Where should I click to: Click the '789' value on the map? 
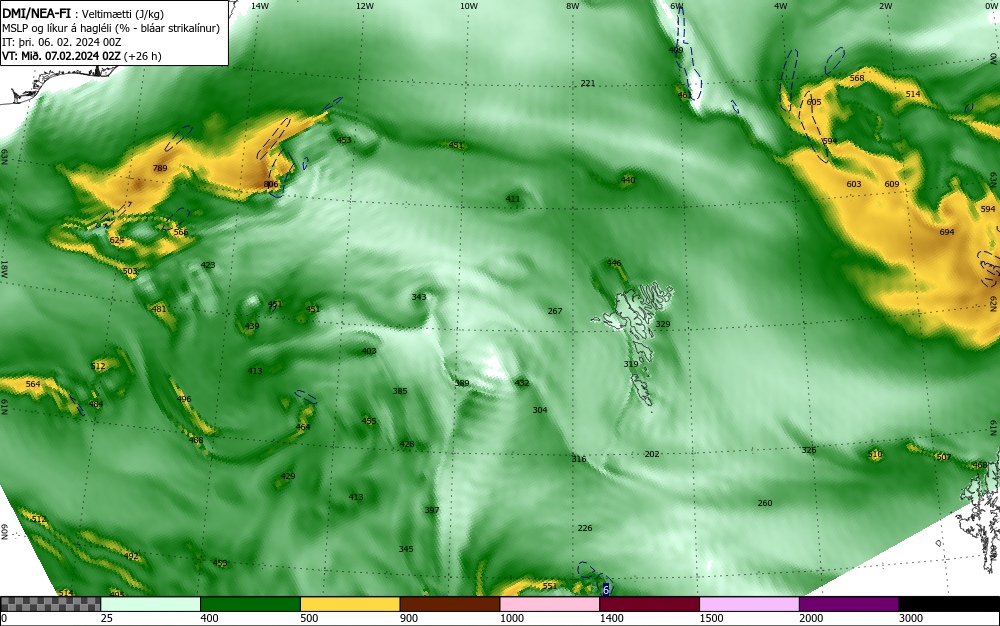coord(160,168)
